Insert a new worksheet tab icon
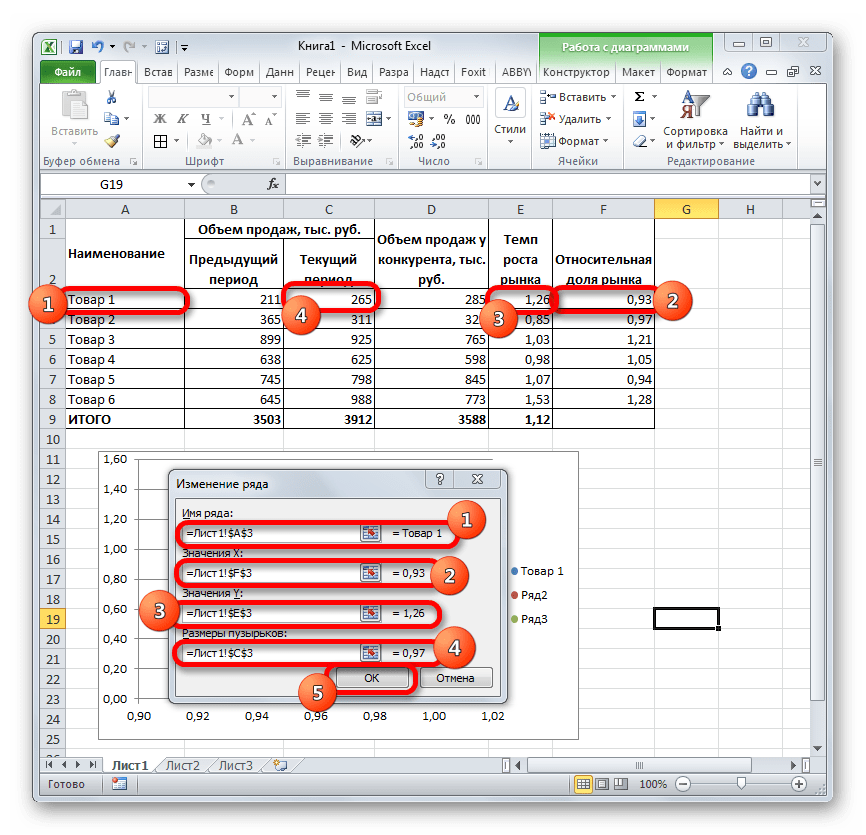 click(x=281, y=765)
